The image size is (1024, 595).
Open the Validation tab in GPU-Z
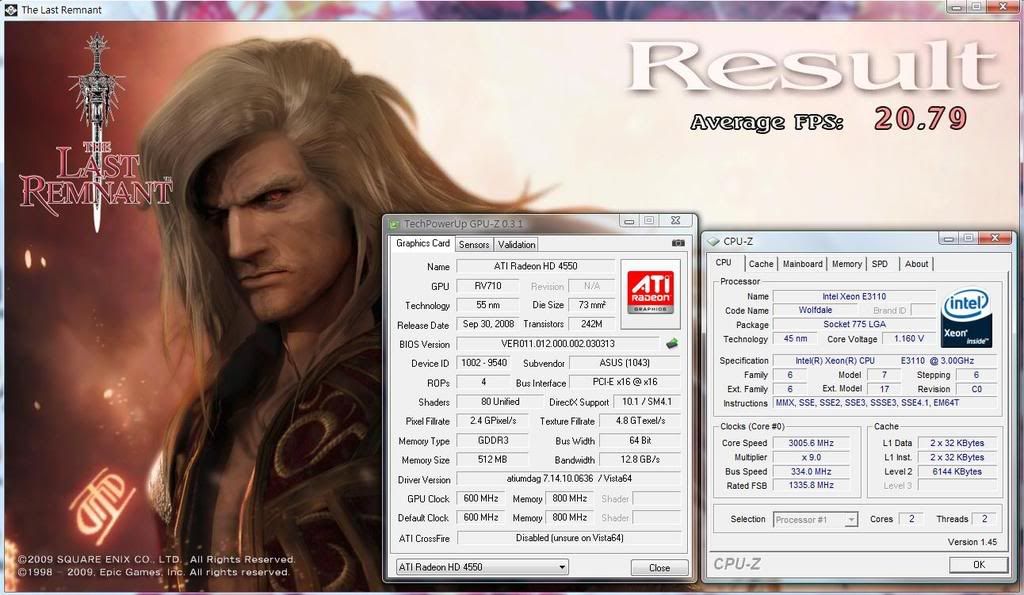click(516, 244)
